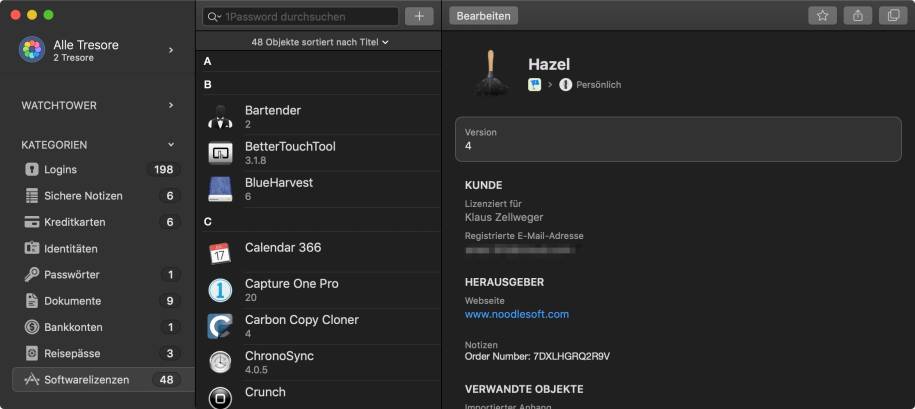Collapse the KATEGORIEN section

point(171,145)
